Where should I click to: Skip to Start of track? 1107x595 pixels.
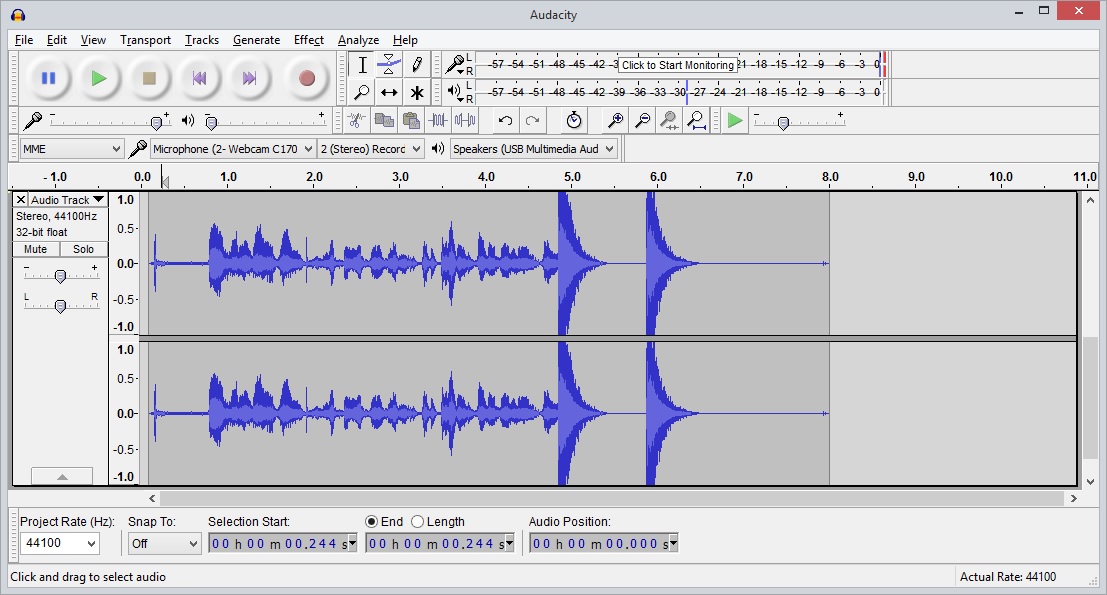click(x=200, y=78)
